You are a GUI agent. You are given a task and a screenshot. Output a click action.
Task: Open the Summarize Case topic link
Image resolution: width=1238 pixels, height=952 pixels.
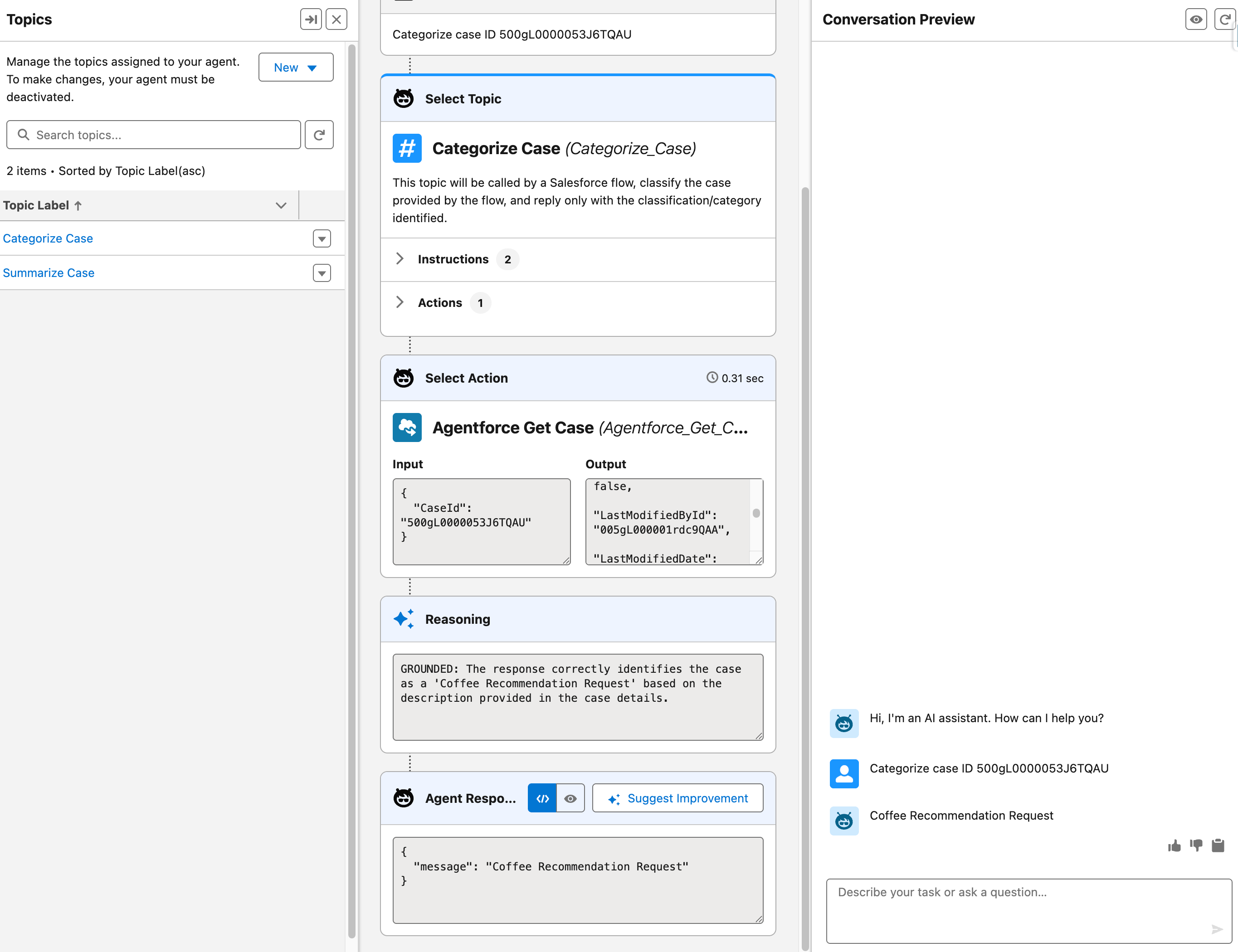tap(49, 273)
